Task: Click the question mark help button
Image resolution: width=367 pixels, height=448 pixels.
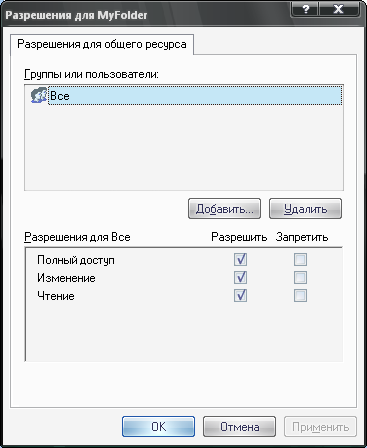Action: [305, 9]
